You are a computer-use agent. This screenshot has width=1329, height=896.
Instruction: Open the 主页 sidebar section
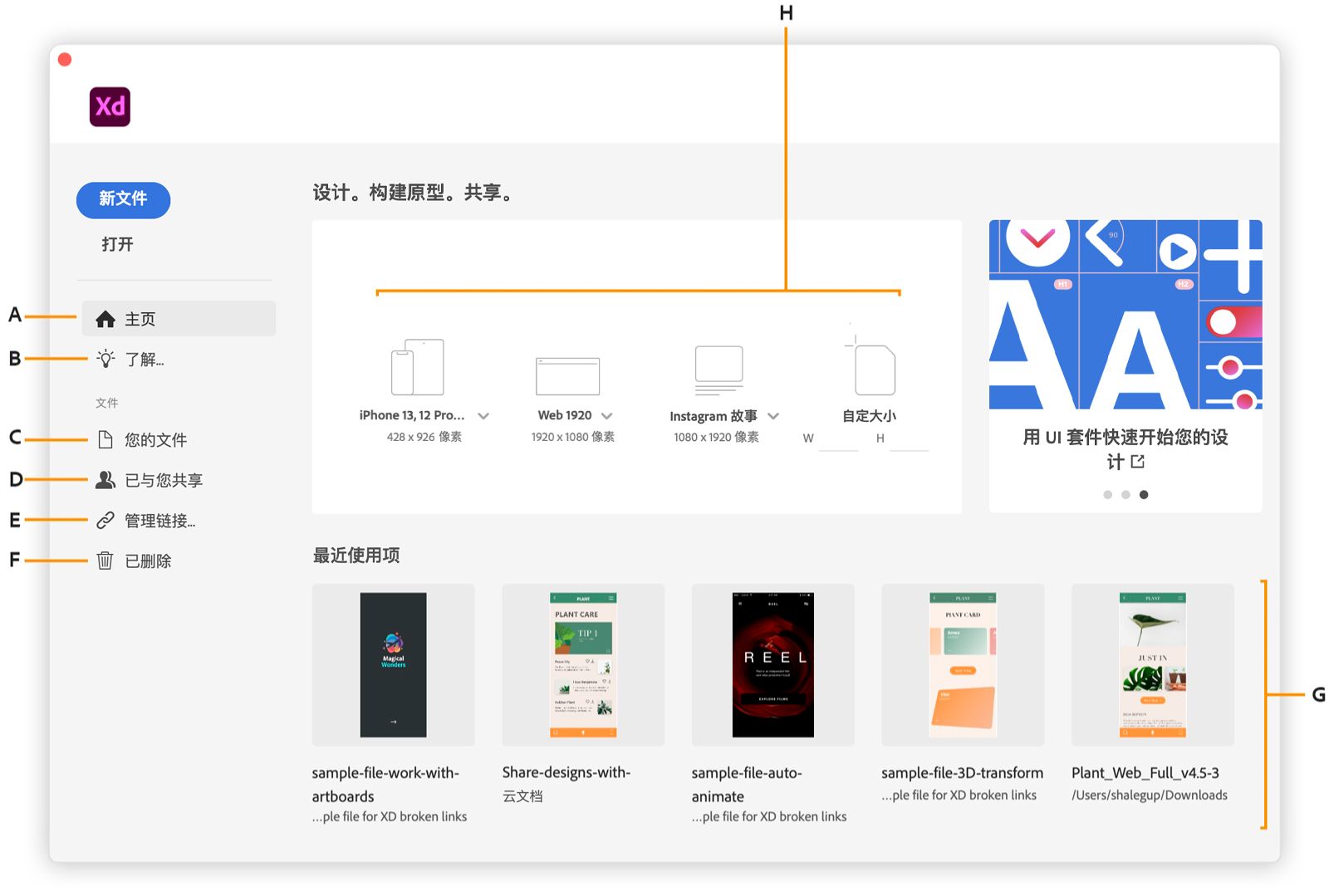click(x=179, y=319)
